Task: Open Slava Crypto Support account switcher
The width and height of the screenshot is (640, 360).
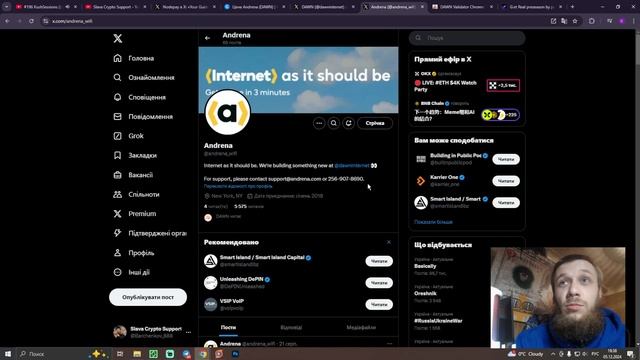Action: click(152, 332)
